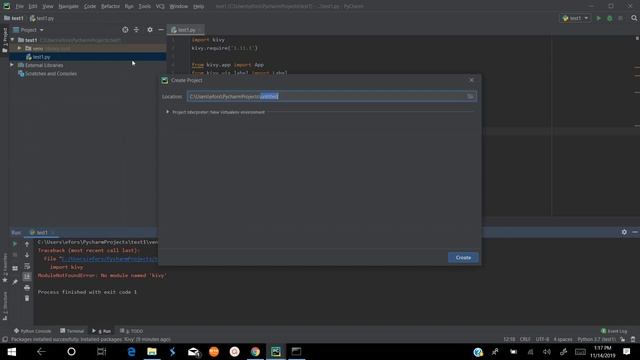Click the Search Everywhere magnifier icon
Viewport: 640px width, 360px height.
coord(634,18)
